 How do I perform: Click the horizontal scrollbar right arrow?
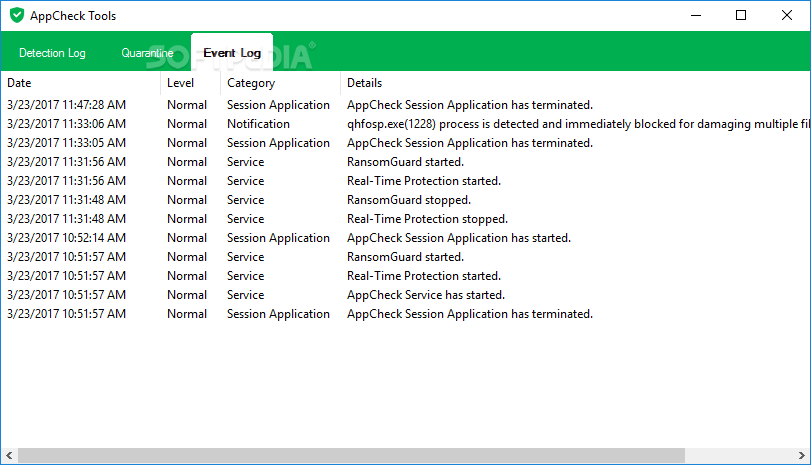pos(801,456)
